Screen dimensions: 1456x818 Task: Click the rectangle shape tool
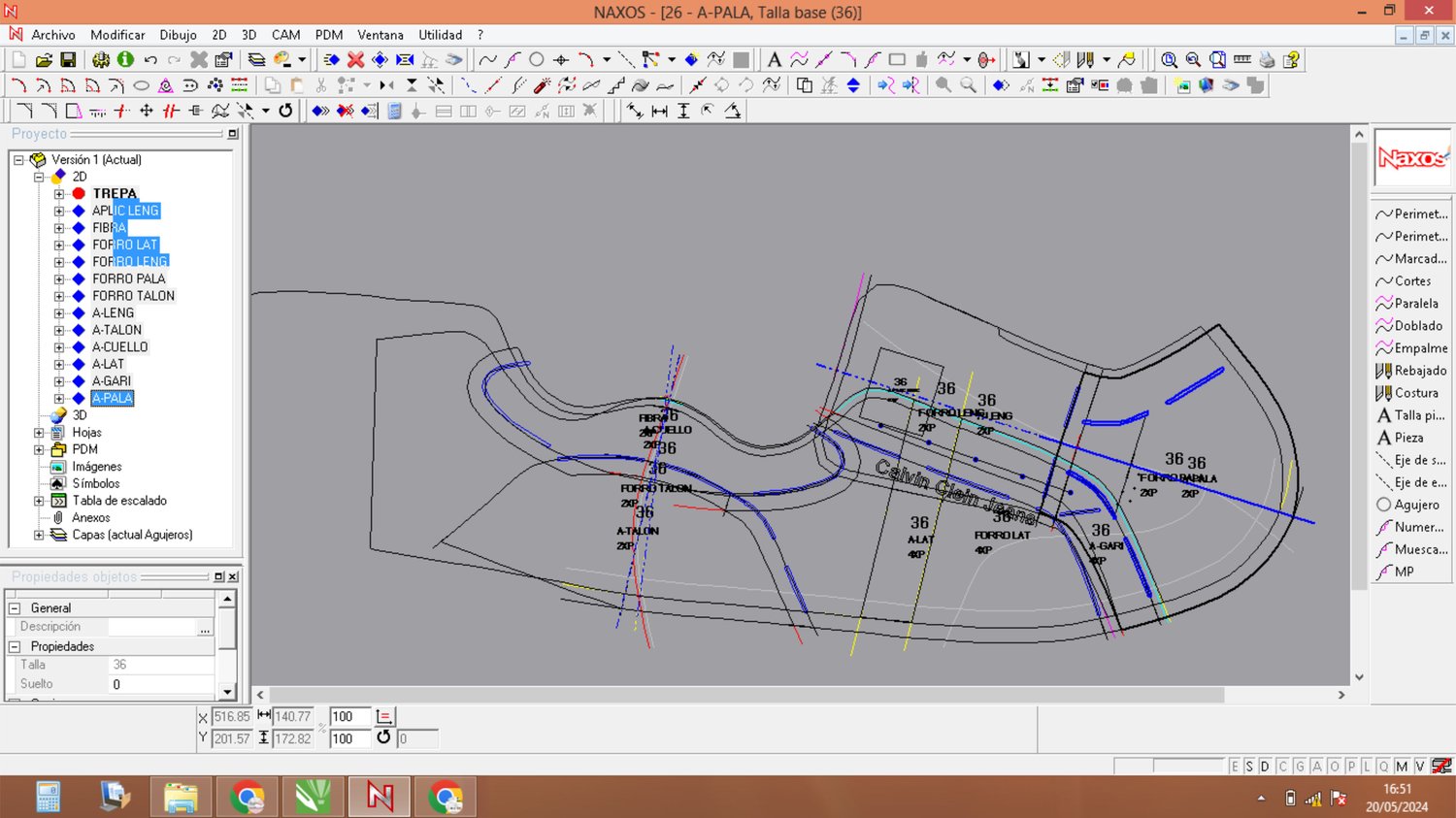897,60
